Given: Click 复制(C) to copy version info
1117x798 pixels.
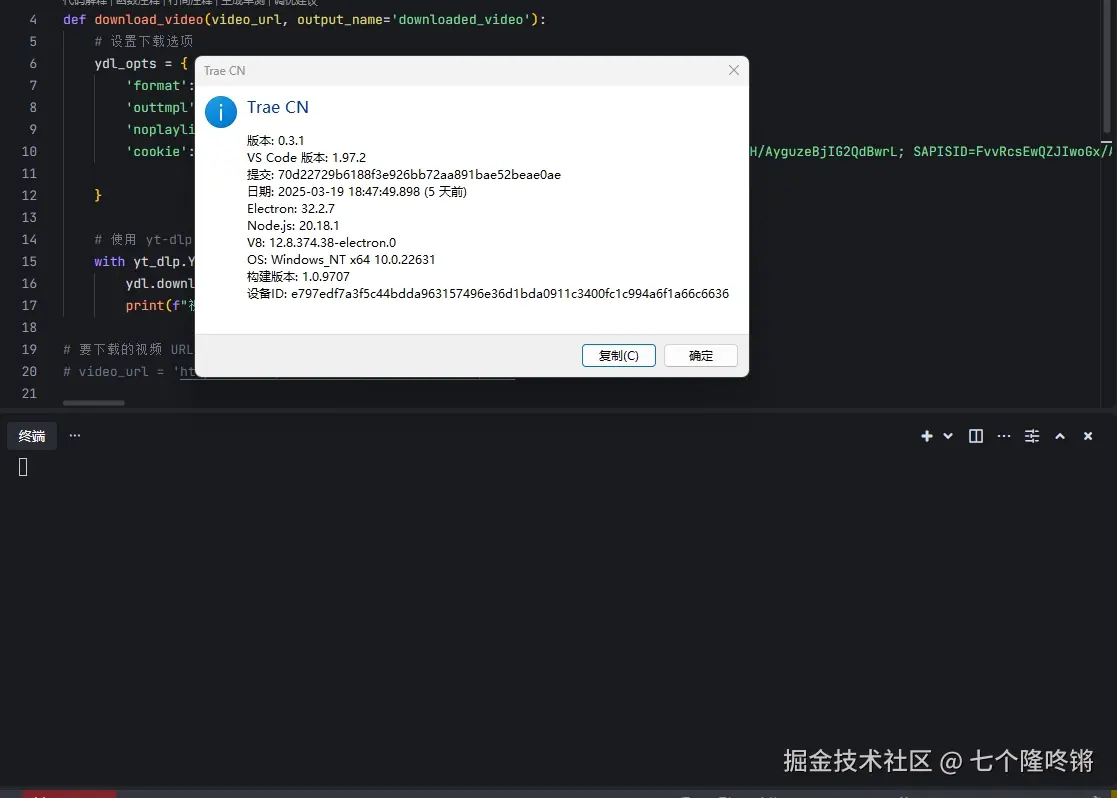Looking at the screenshot, I should (618, 355).
